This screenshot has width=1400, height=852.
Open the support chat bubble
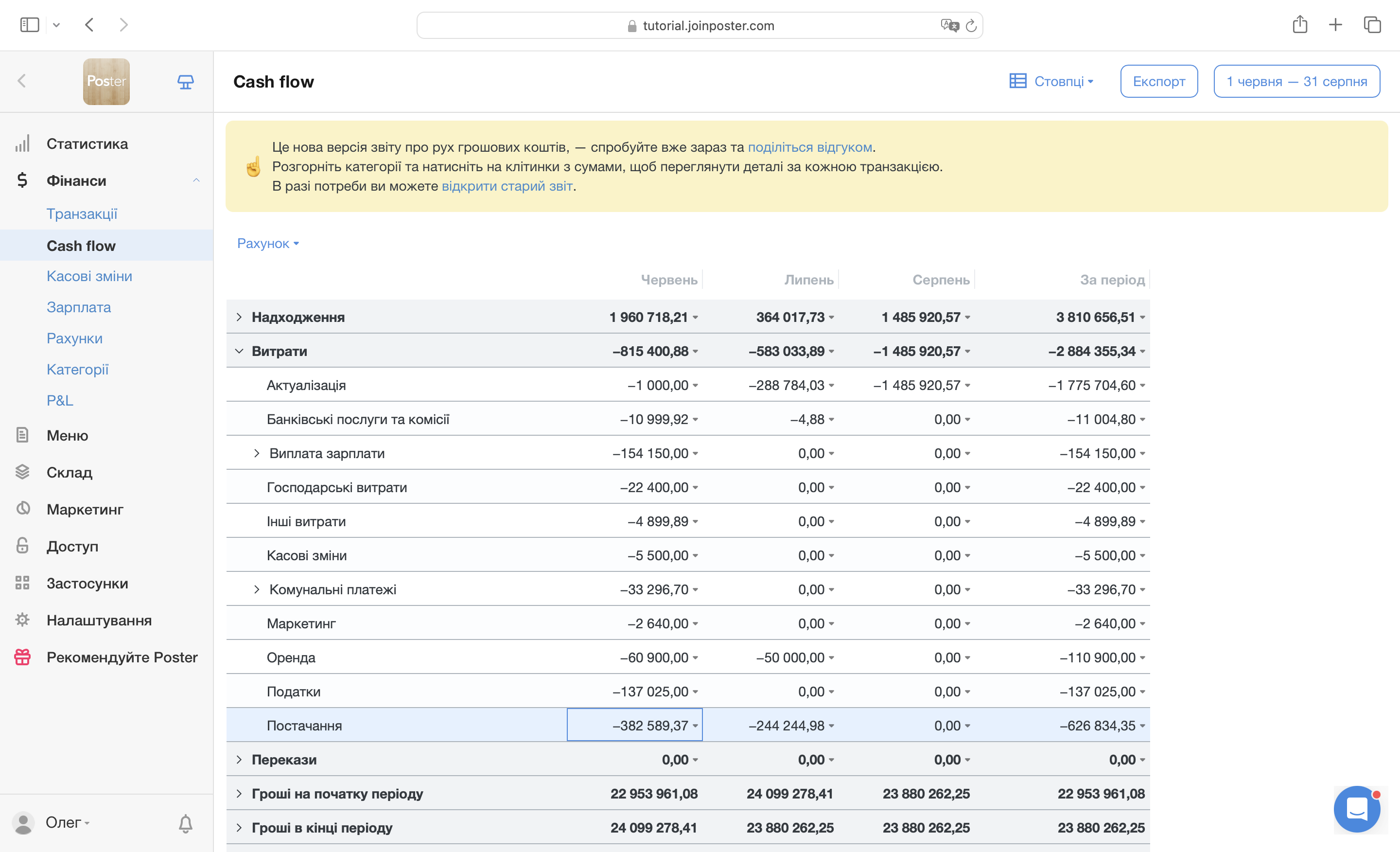[1357, 808]
